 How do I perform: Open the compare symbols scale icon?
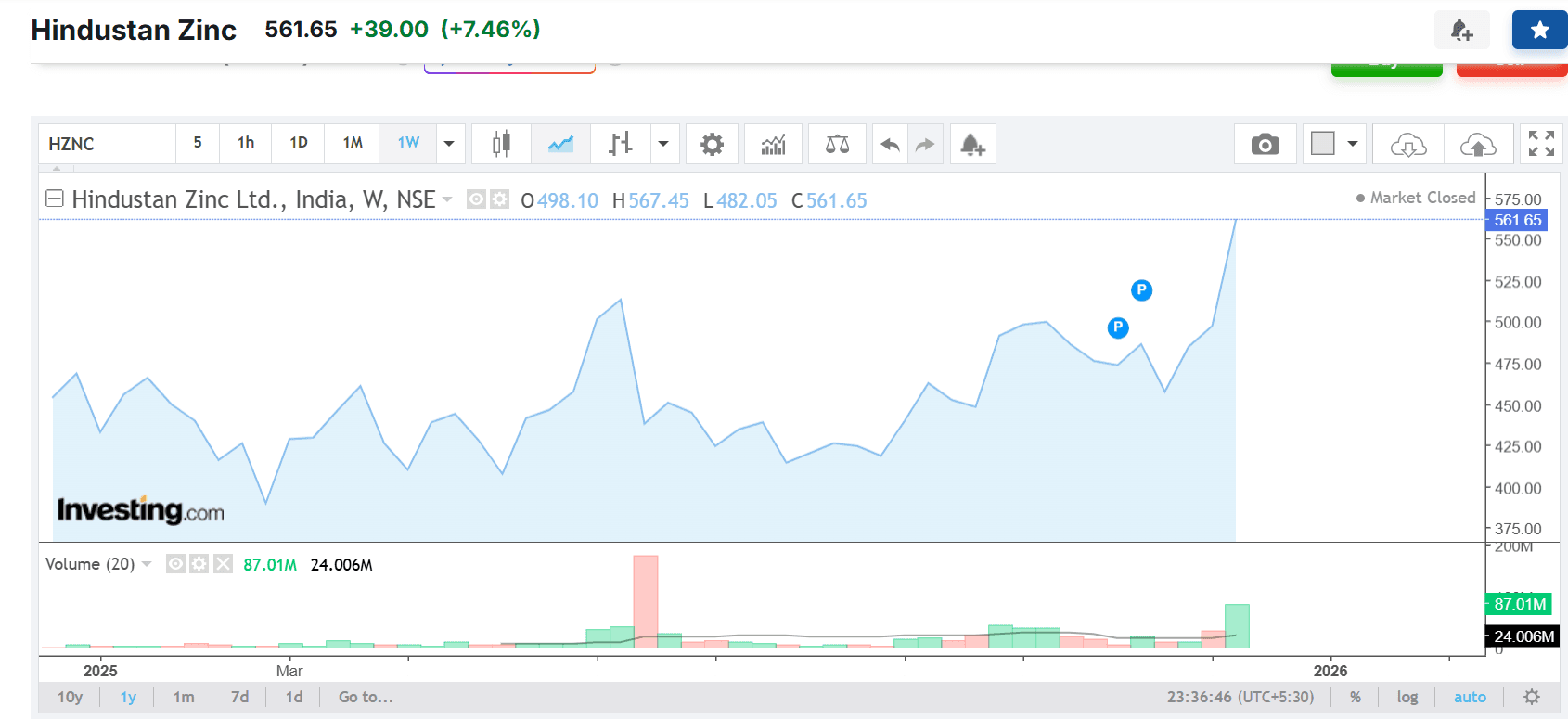pos(837,144)
